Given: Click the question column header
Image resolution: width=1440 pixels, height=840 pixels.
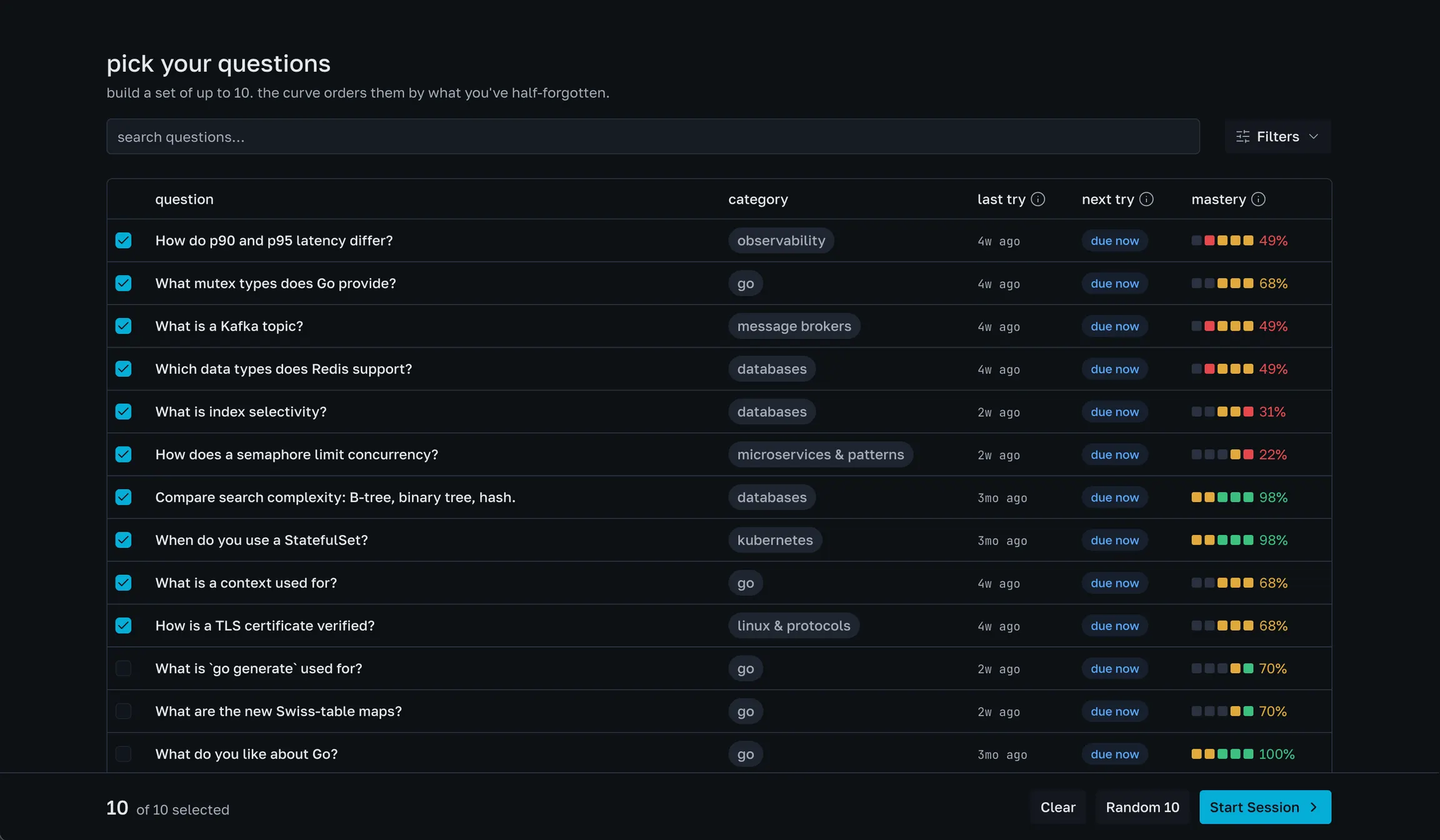Looking at the screenshot, I should tap(184, 199).
